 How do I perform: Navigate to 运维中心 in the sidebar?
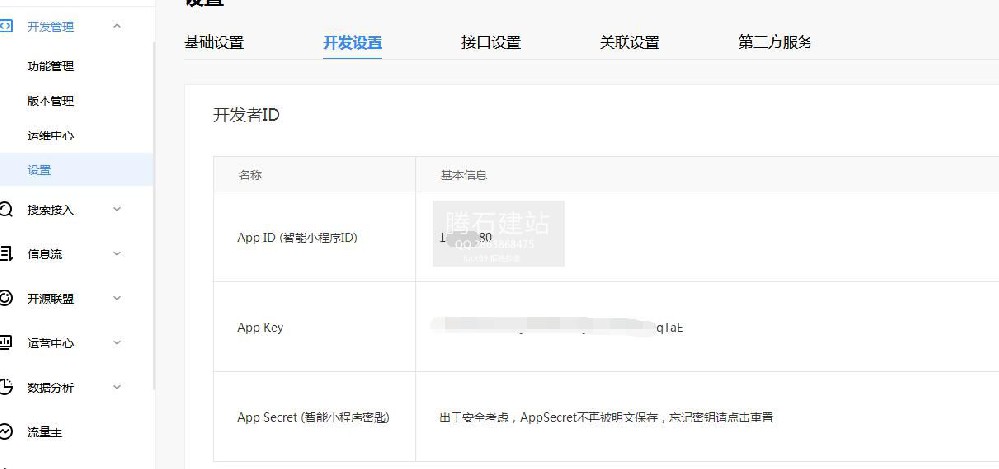50,136
